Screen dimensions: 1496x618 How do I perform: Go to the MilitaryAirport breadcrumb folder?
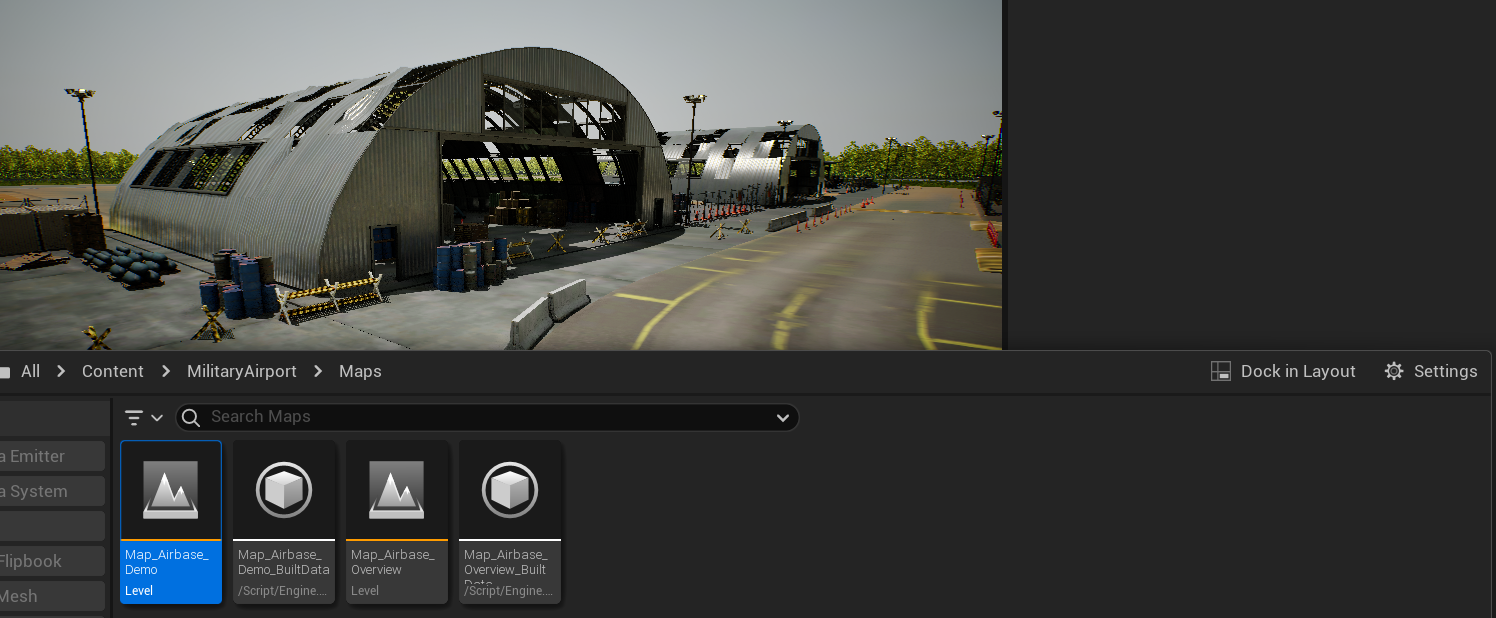pyautogui.click(x=242, y=371)
